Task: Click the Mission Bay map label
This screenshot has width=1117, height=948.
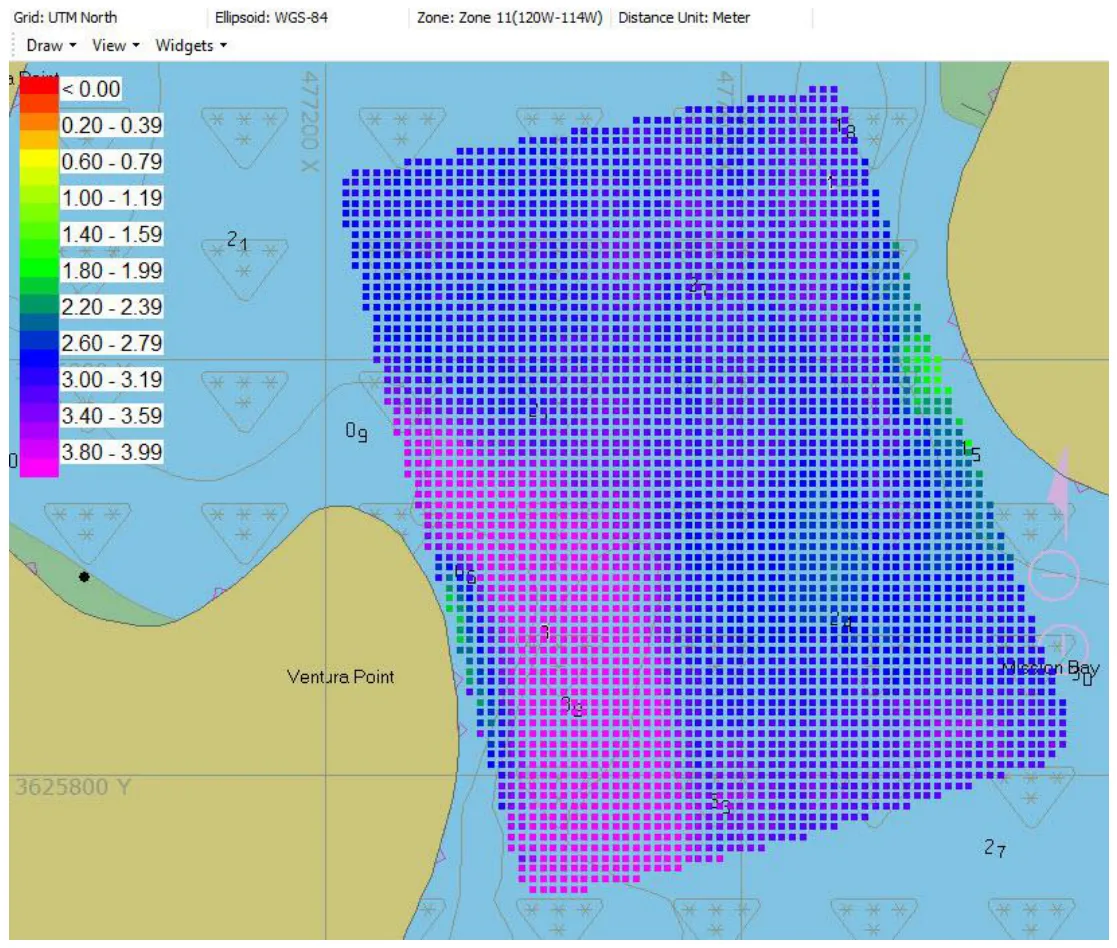Action: (1051, 668)
